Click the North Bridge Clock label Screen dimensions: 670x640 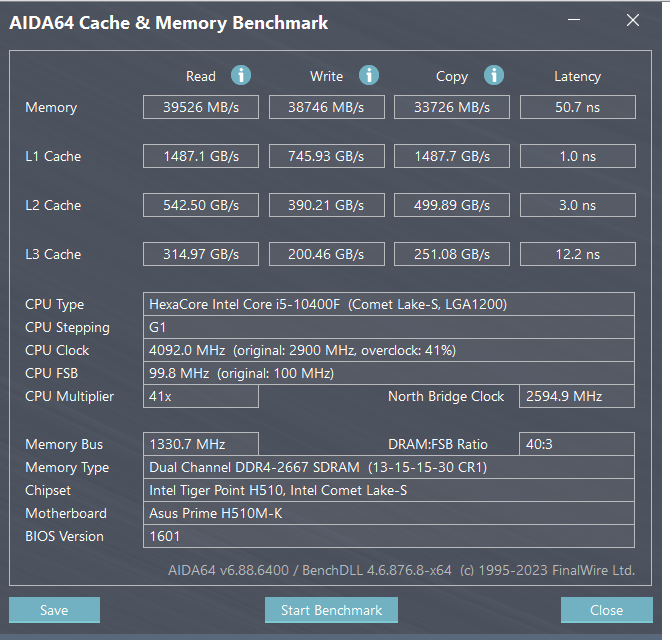pos(446,397)
